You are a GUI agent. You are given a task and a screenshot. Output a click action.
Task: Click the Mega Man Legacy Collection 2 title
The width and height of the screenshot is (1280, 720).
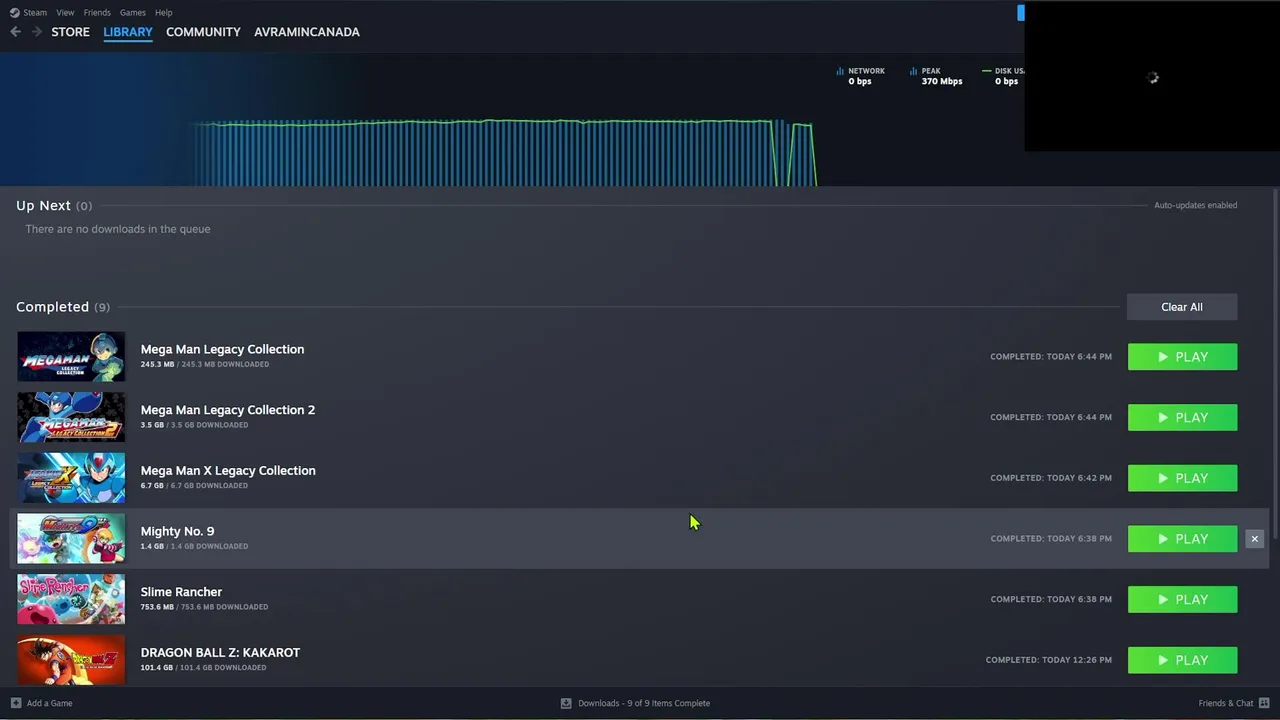[x=227, y=410]
